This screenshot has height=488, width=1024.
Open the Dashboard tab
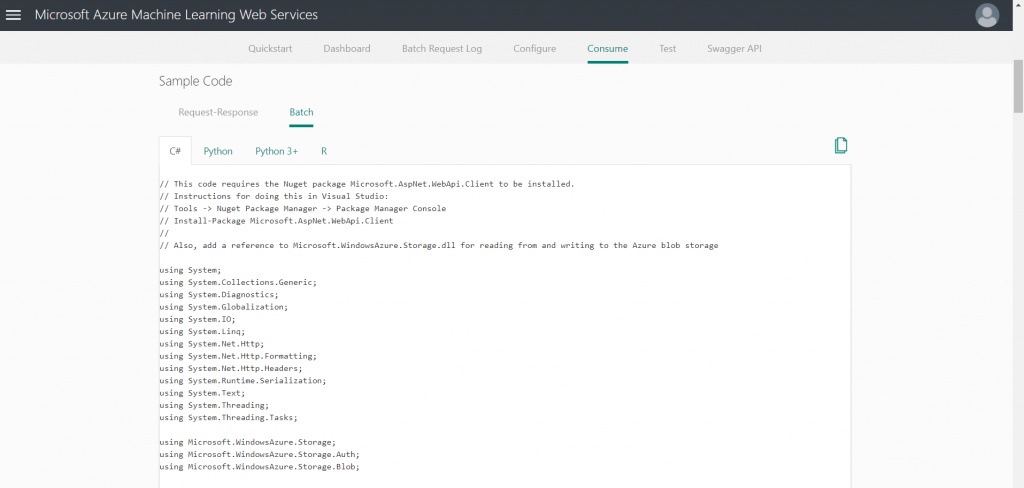point(347,49)
